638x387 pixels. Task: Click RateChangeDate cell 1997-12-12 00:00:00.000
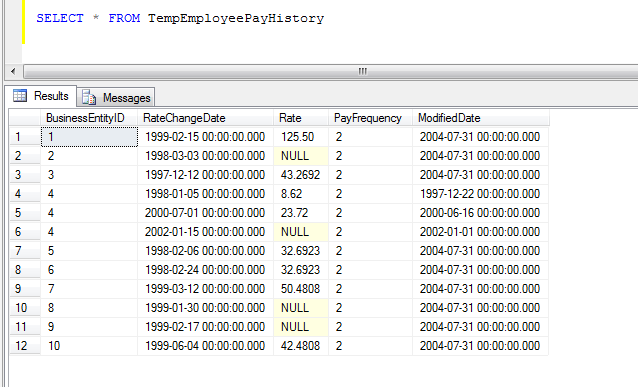(205, 175)
